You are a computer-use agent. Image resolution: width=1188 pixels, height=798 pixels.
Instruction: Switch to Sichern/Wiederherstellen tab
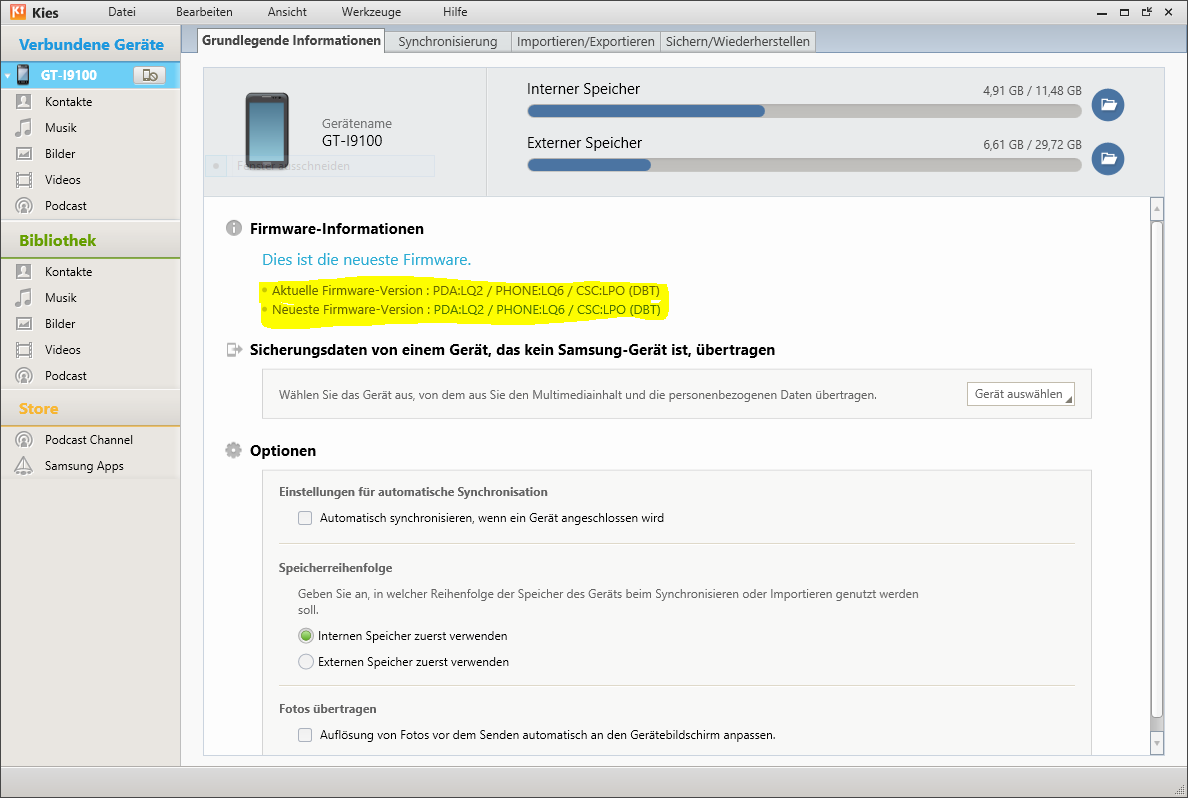coord(738,42)
